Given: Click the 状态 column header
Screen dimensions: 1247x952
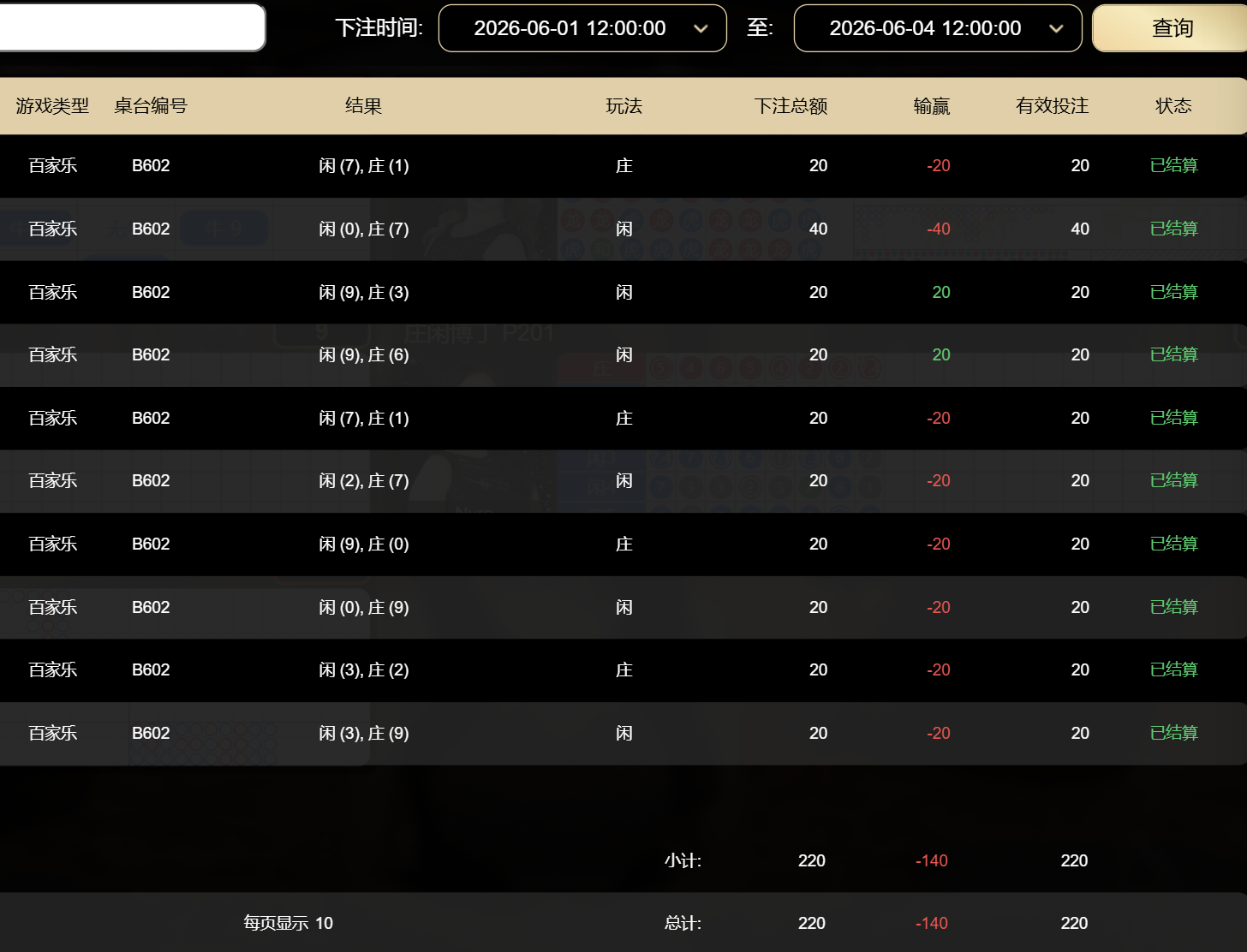Looking at the screenshot, I should click(1173, 106).
